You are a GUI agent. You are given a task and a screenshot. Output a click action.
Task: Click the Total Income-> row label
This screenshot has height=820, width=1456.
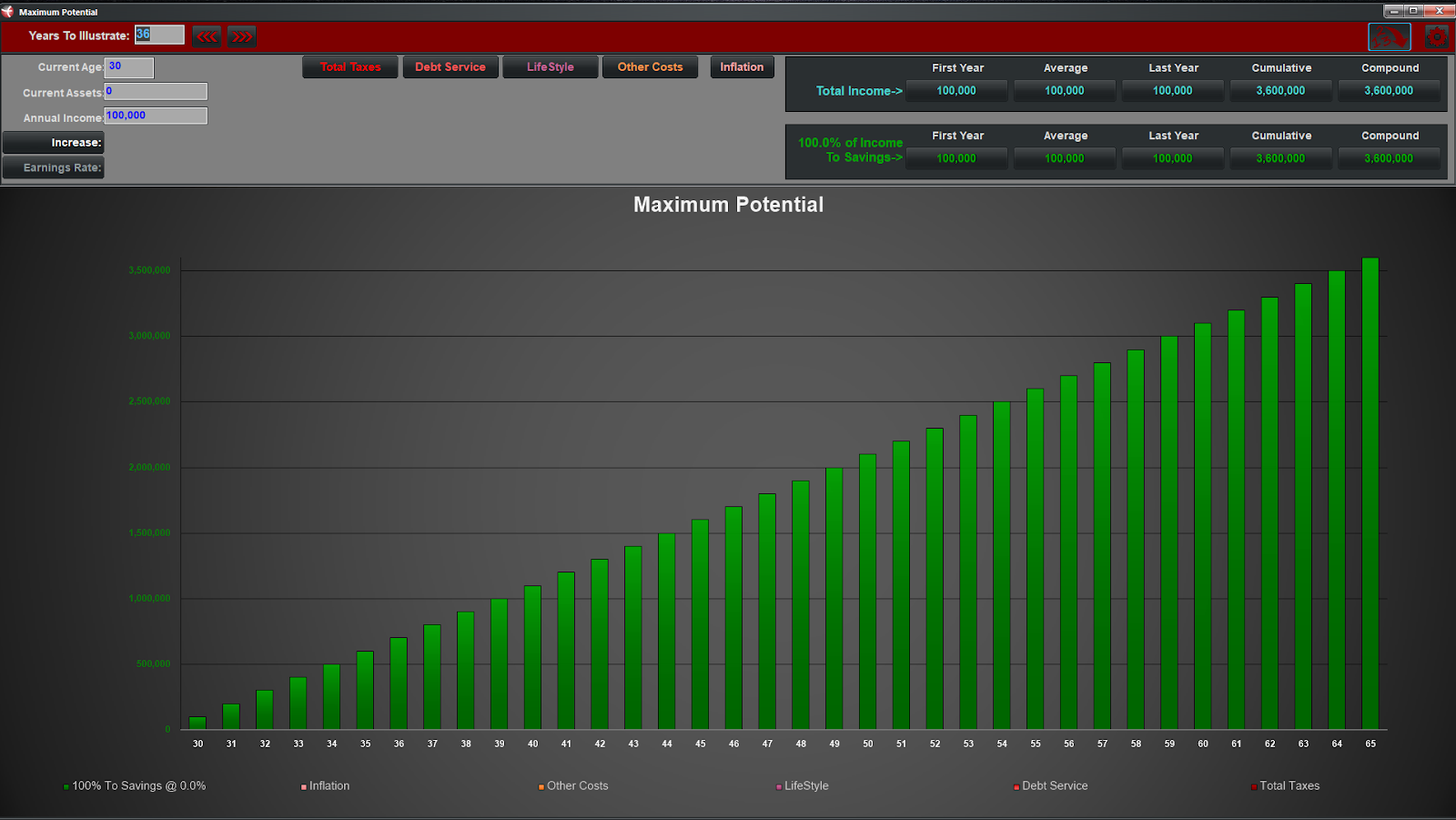859,91
